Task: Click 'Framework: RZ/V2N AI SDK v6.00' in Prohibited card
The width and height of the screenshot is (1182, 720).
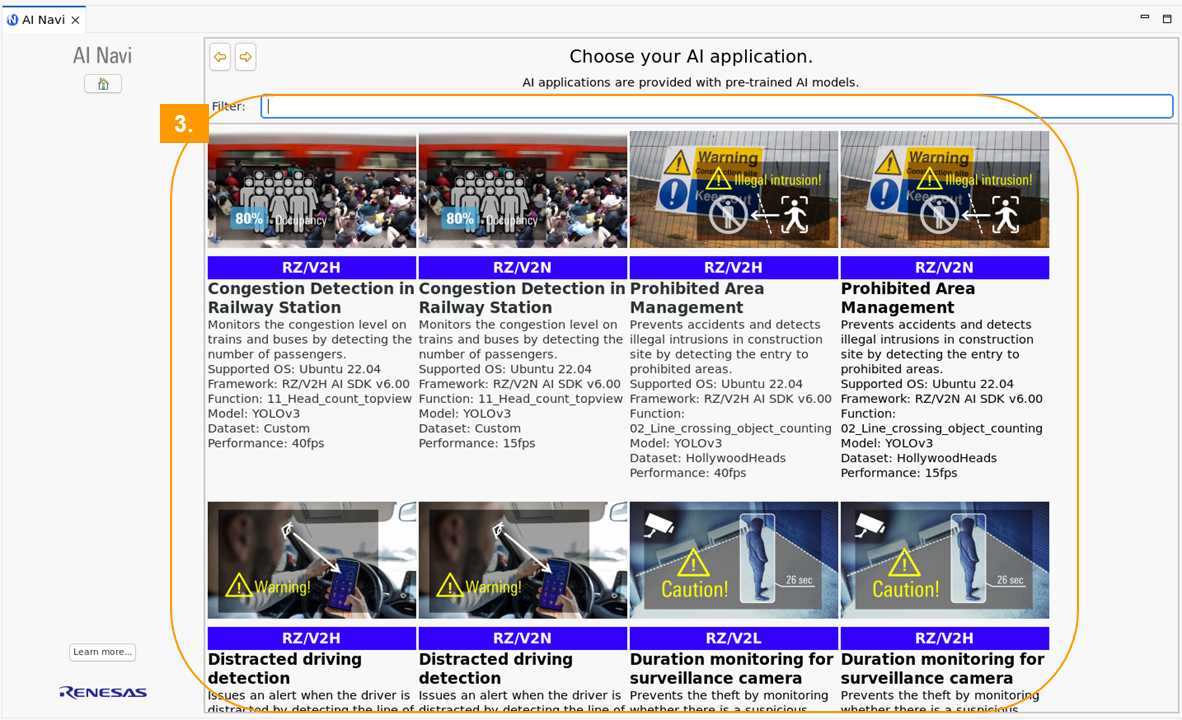Action: coord(942,399)
